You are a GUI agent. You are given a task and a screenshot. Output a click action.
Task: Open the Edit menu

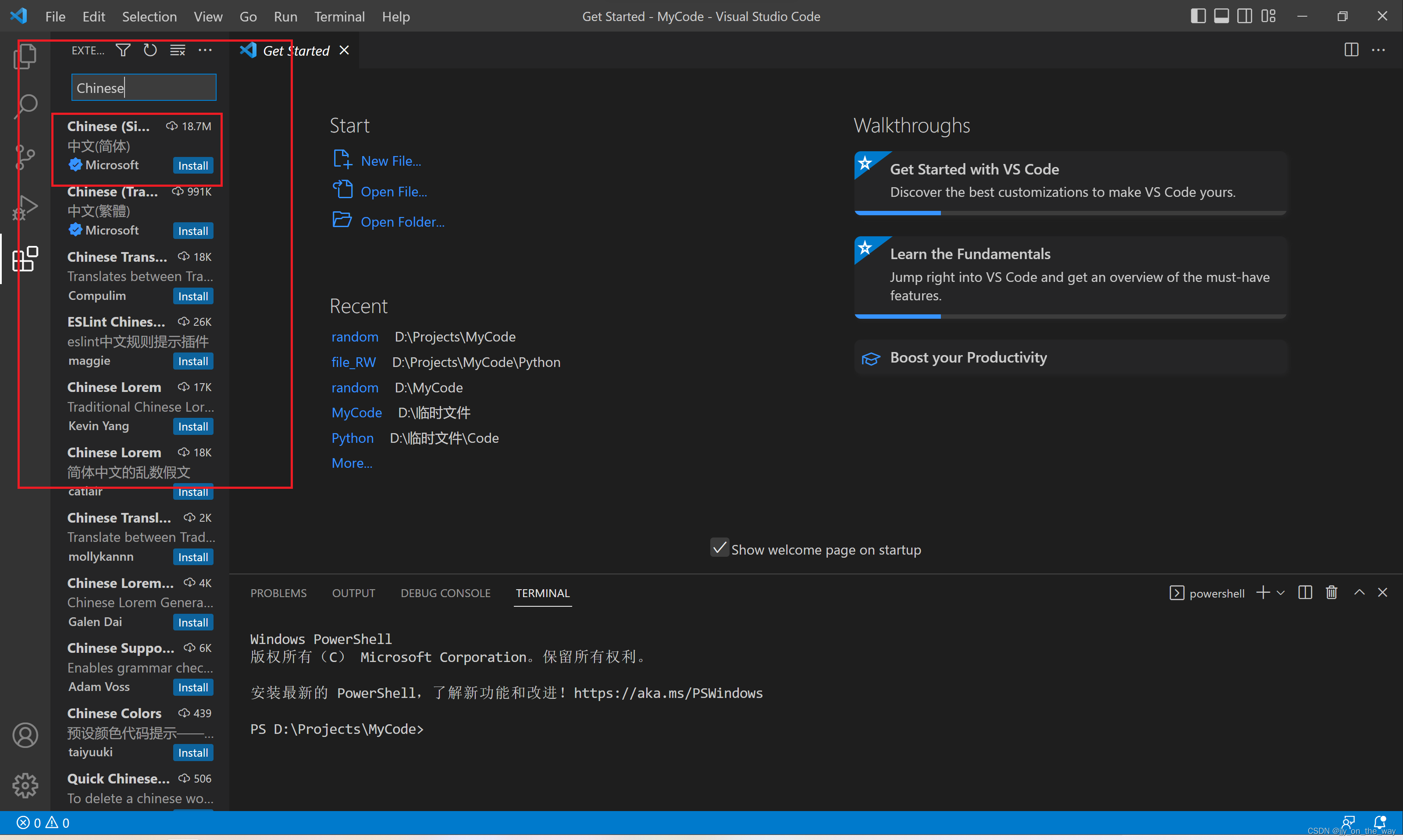click(x=93, y=16)
